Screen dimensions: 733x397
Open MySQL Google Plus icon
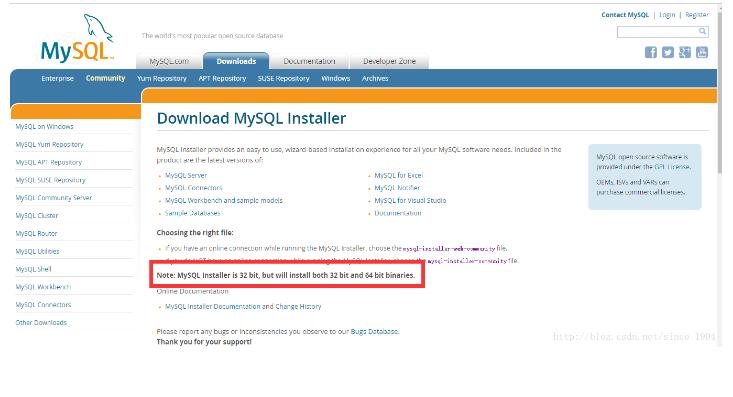point(685,52)
